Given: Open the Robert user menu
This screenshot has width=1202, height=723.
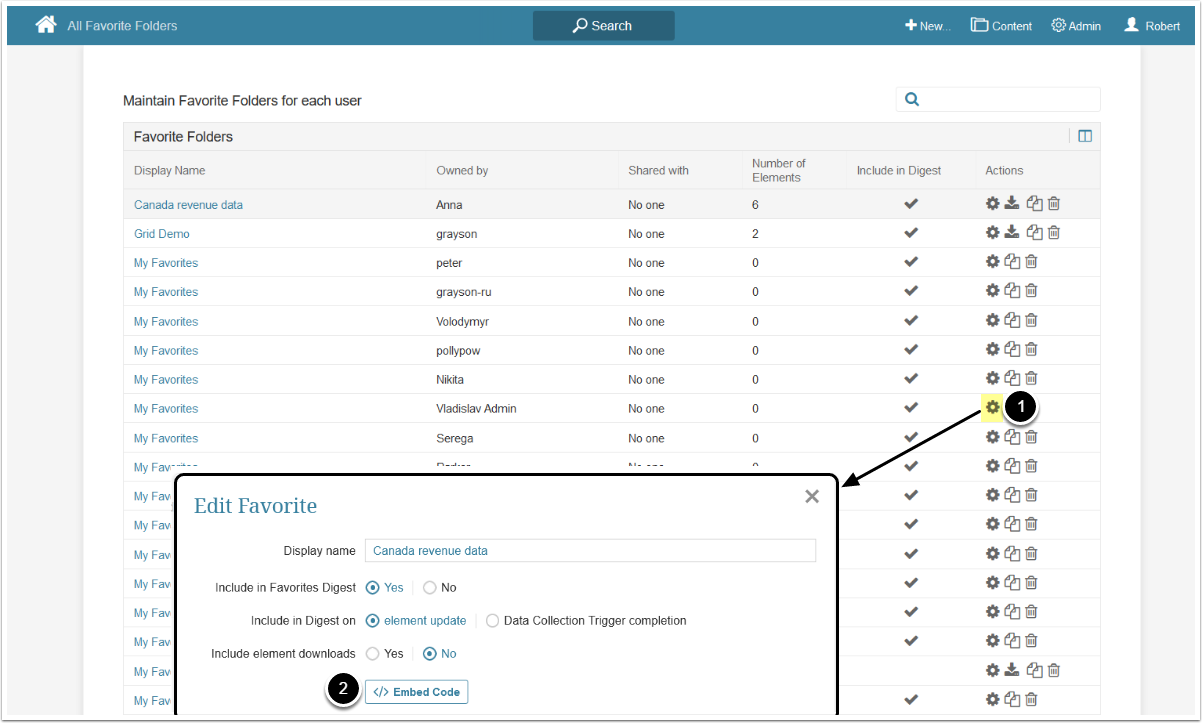Looking at the screenshot, I should 1152,26.
